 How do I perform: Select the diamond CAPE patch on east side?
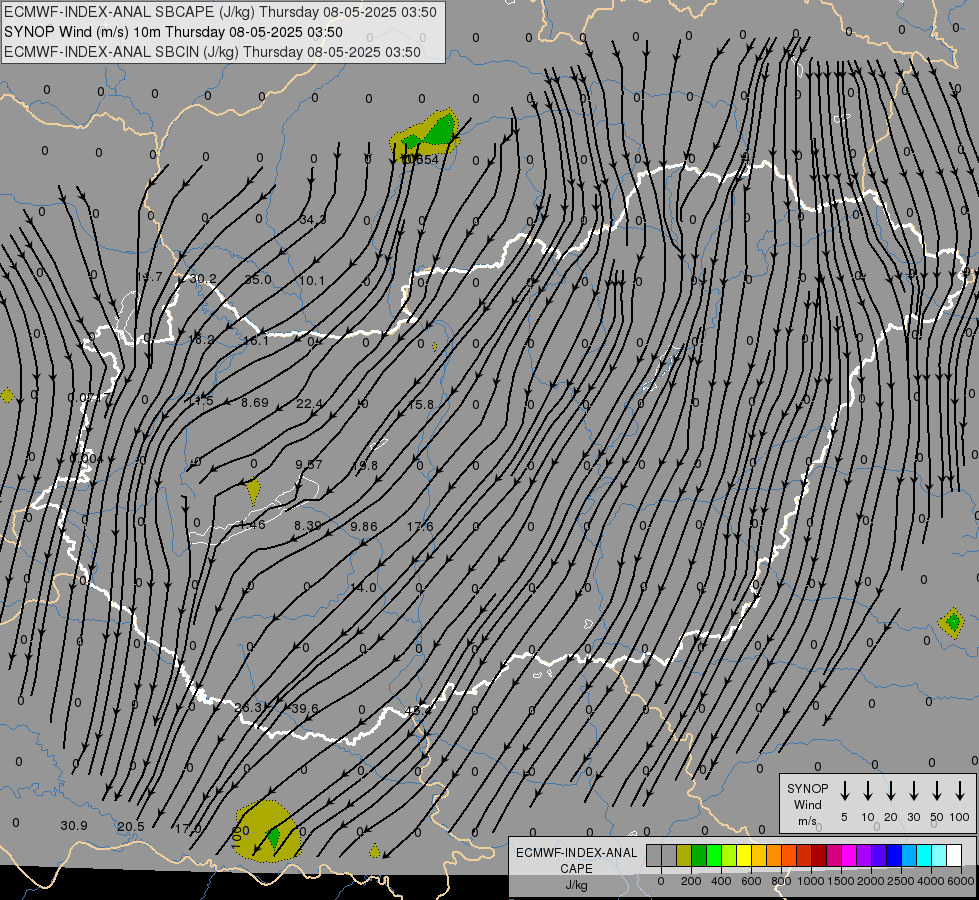(953, 622)
